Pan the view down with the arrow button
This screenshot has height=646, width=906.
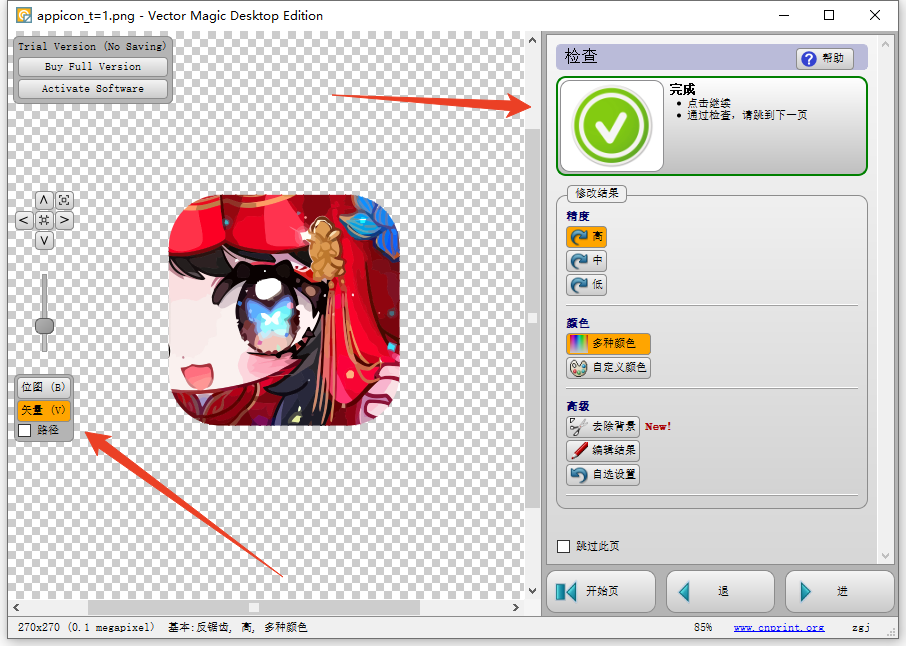pyautogui.click(x=44, y=241)
